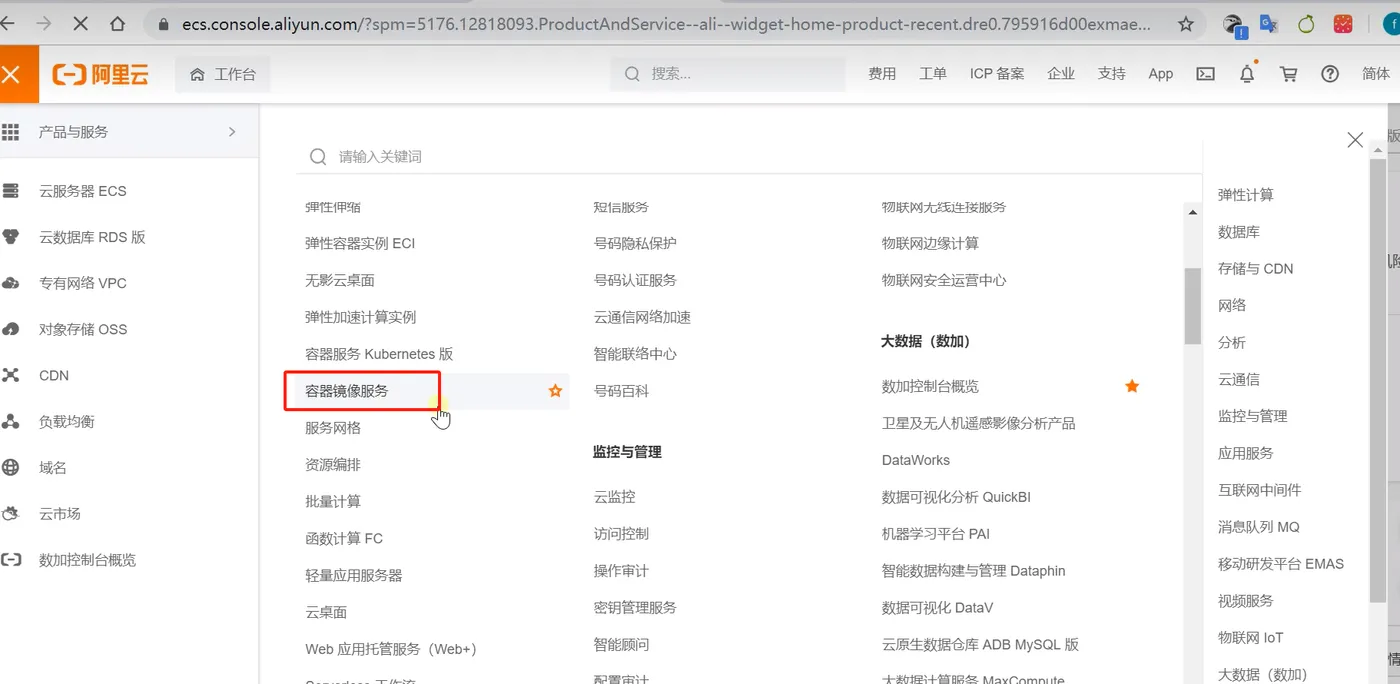Switch language with 简体
Image resolution: width=1400 pixels, height=684 pixels.
(x=1376, y=74)
